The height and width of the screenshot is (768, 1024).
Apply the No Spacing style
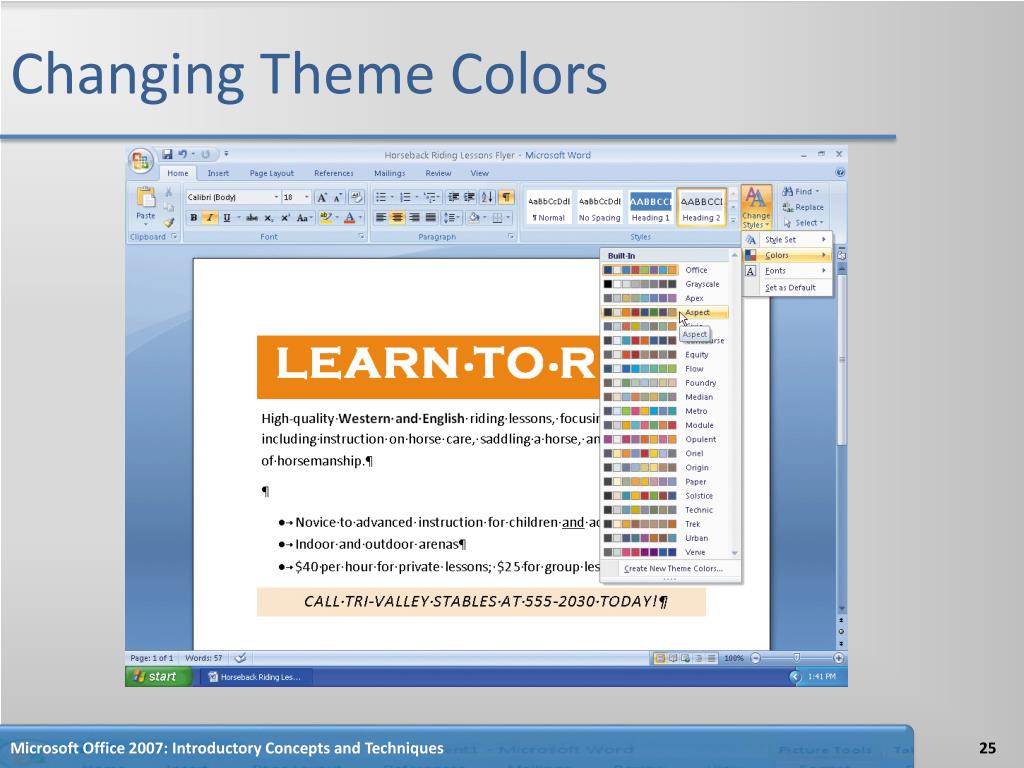coord(600,208)
